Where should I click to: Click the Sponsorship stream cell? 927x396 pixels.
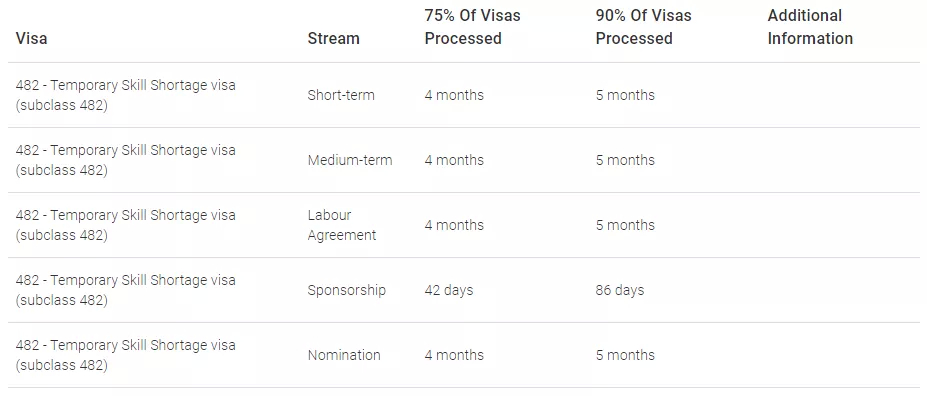coord(346,290)
